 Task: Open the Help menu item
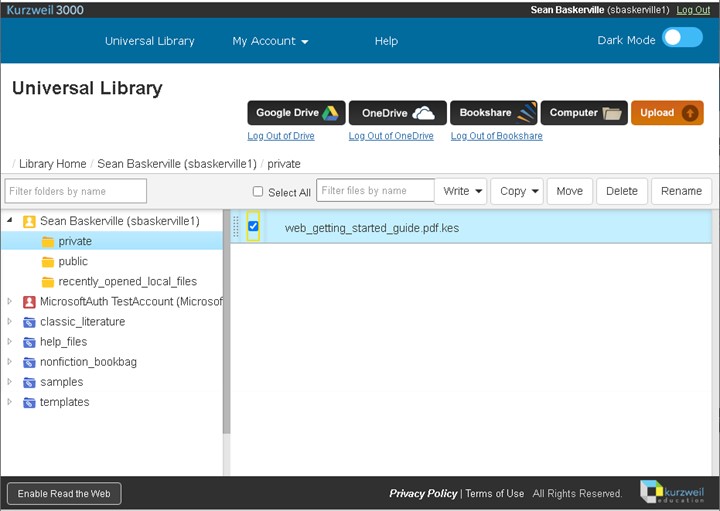(x=386, y=41)
